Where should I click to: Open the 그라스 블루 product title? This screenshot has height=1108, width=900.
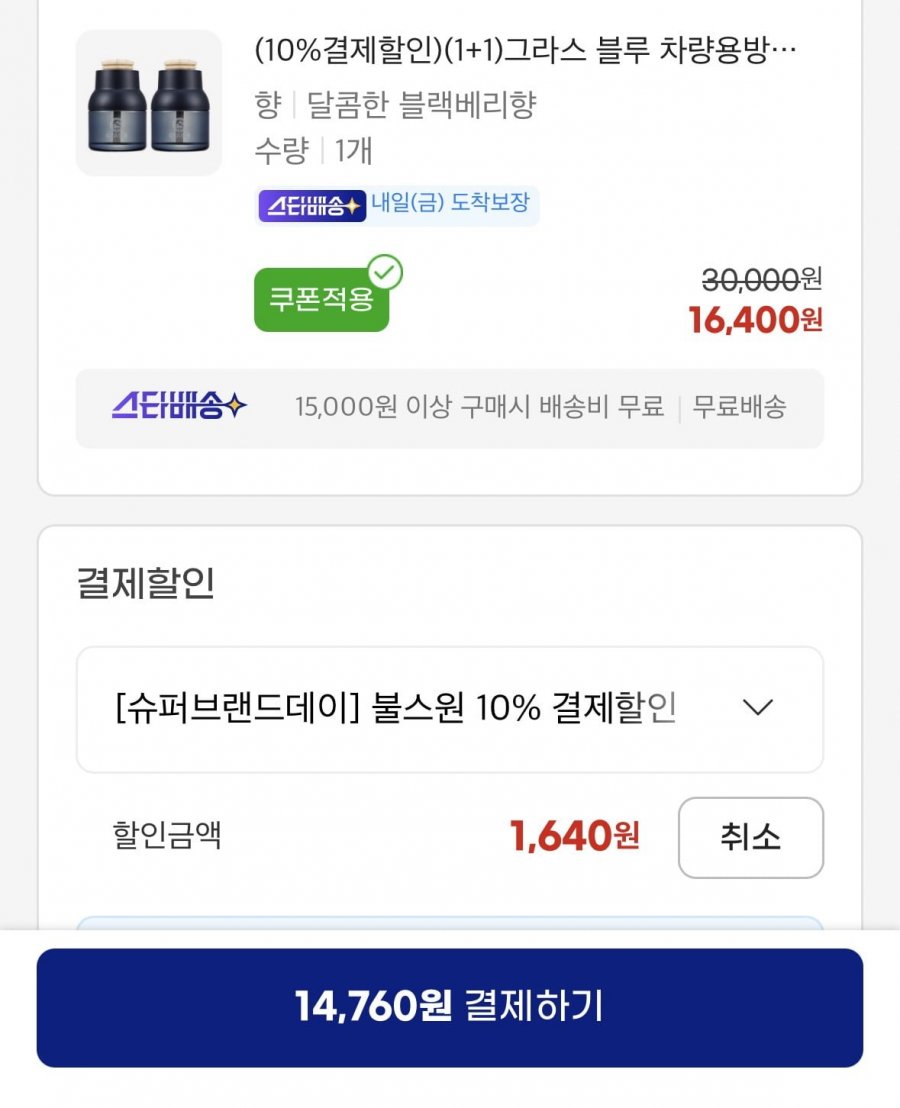526,51
